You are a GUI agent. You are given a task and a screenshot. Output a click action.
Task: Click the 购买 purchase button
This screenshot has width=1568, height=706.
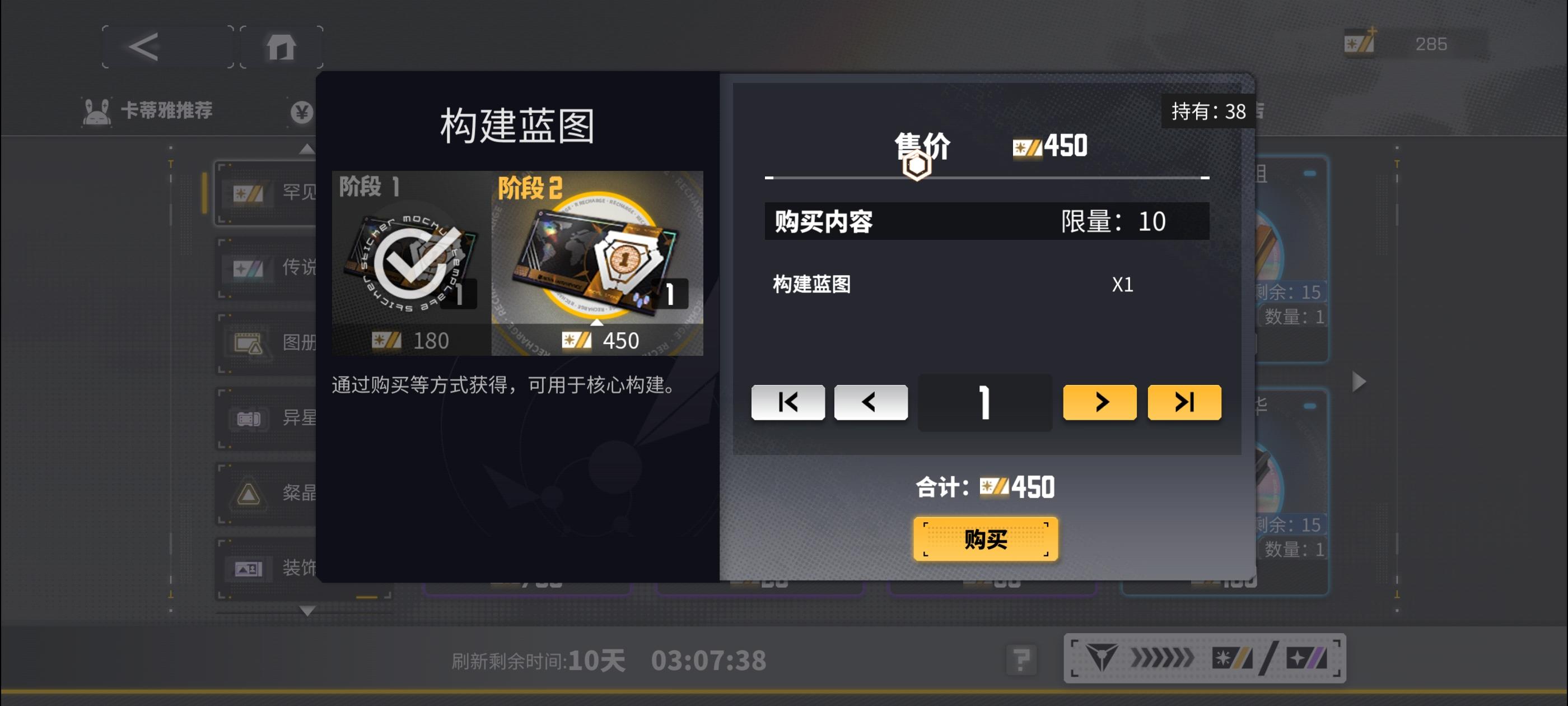[x=986, y=539]
